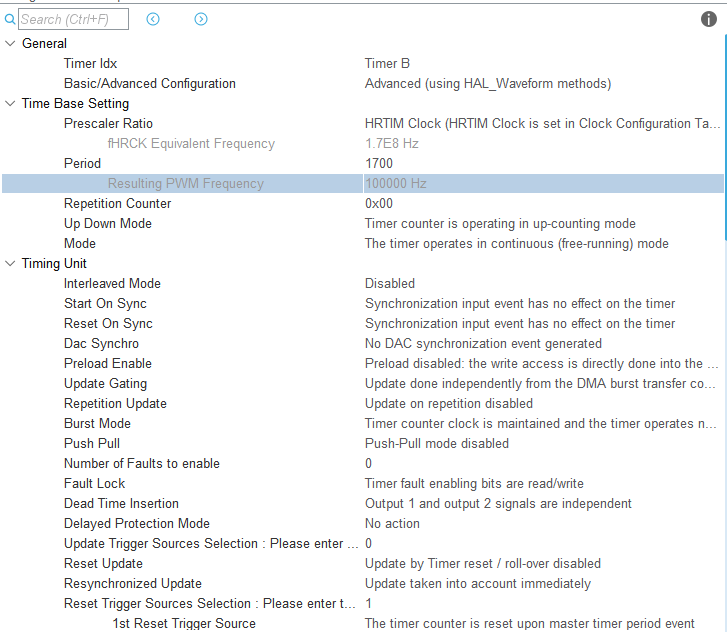Change Update Gating setting value
Image resolution: width=727 pixels, height=632 pixels.
[540, 383]
